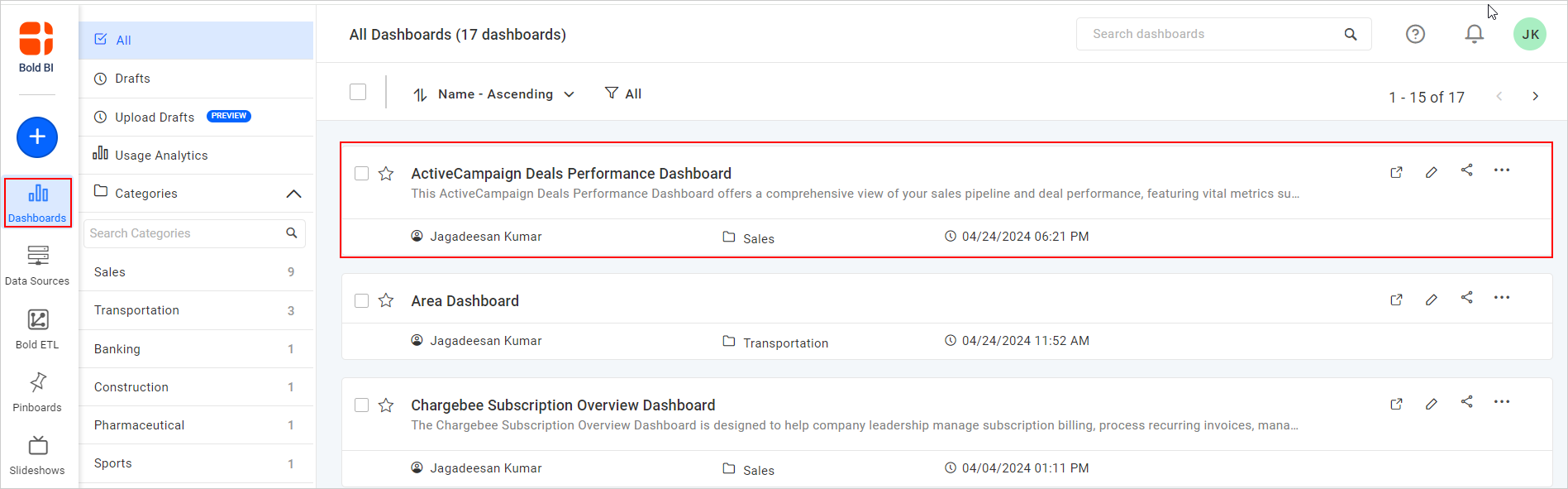Open the Chargebee Subscription Overview Dashboard title
Image resolution: width=1568 pixels, height=489 pixels.
click(563, 405)
